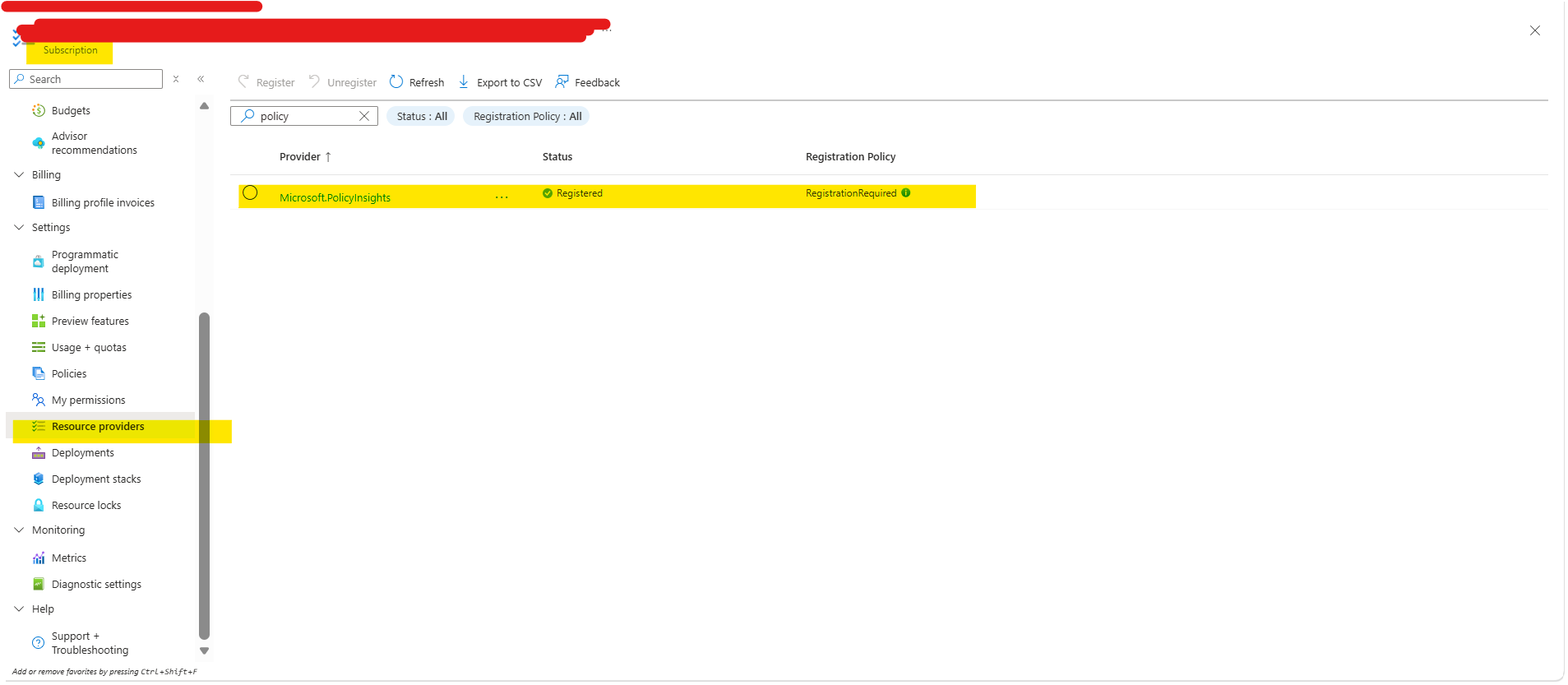Viewport: 1568px width, 685px height.
Task: Click the Unregister undo icon
Action: point(314,81)
